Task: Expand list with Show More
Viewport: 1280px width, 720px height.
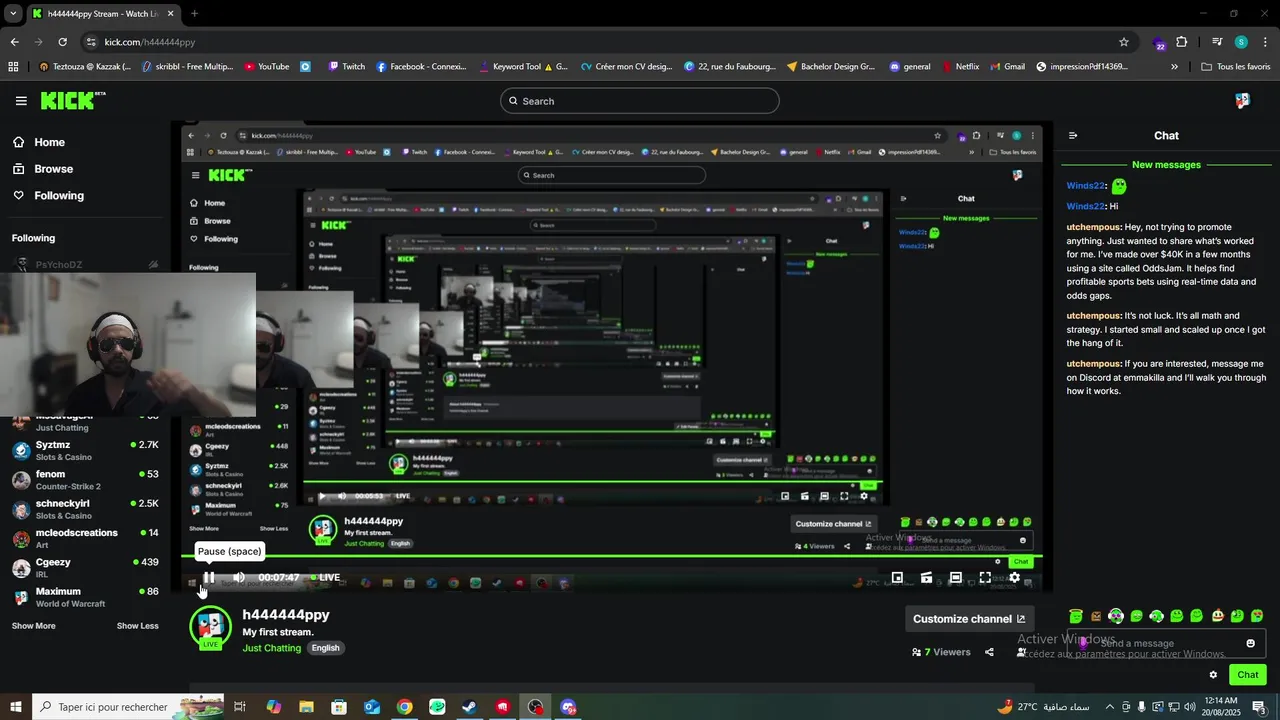Action: (x=34, y=626)
